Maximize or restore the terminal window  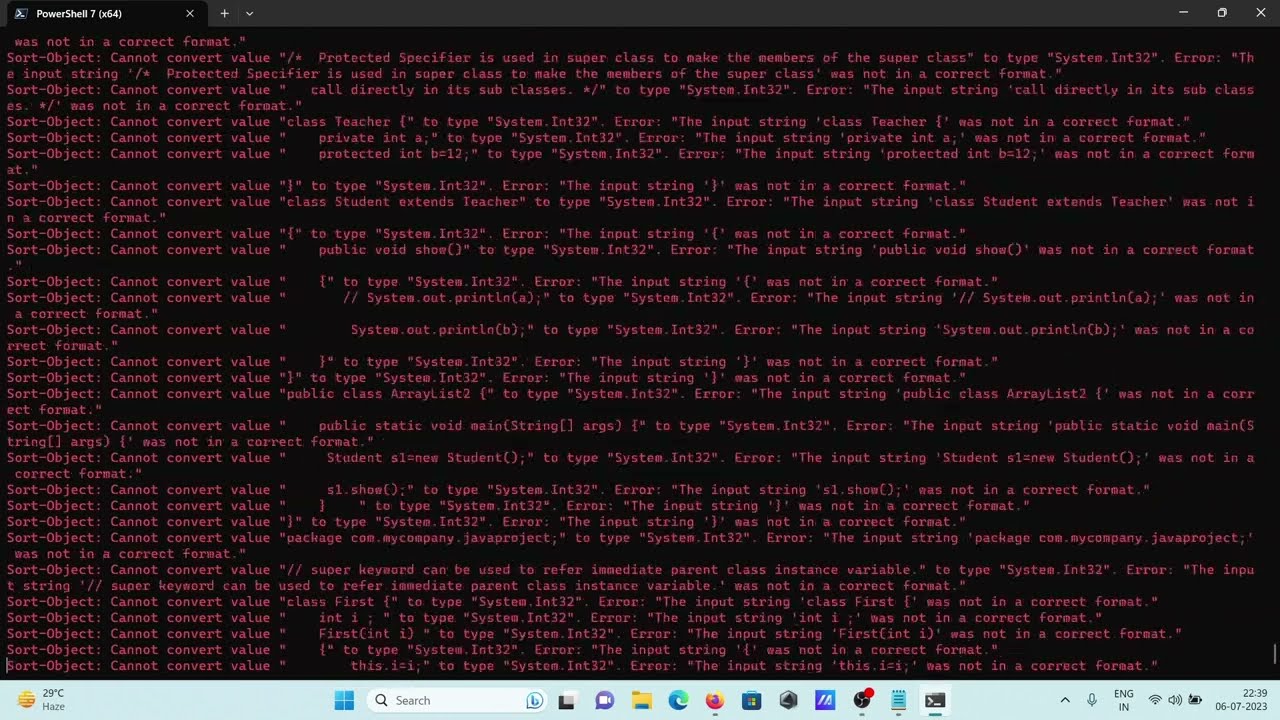coord(1222,13)
